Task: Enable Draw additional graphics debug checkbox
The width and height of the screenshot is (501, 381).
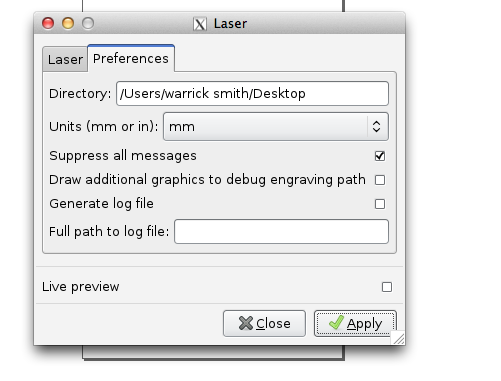Action: tap(380, 180)
